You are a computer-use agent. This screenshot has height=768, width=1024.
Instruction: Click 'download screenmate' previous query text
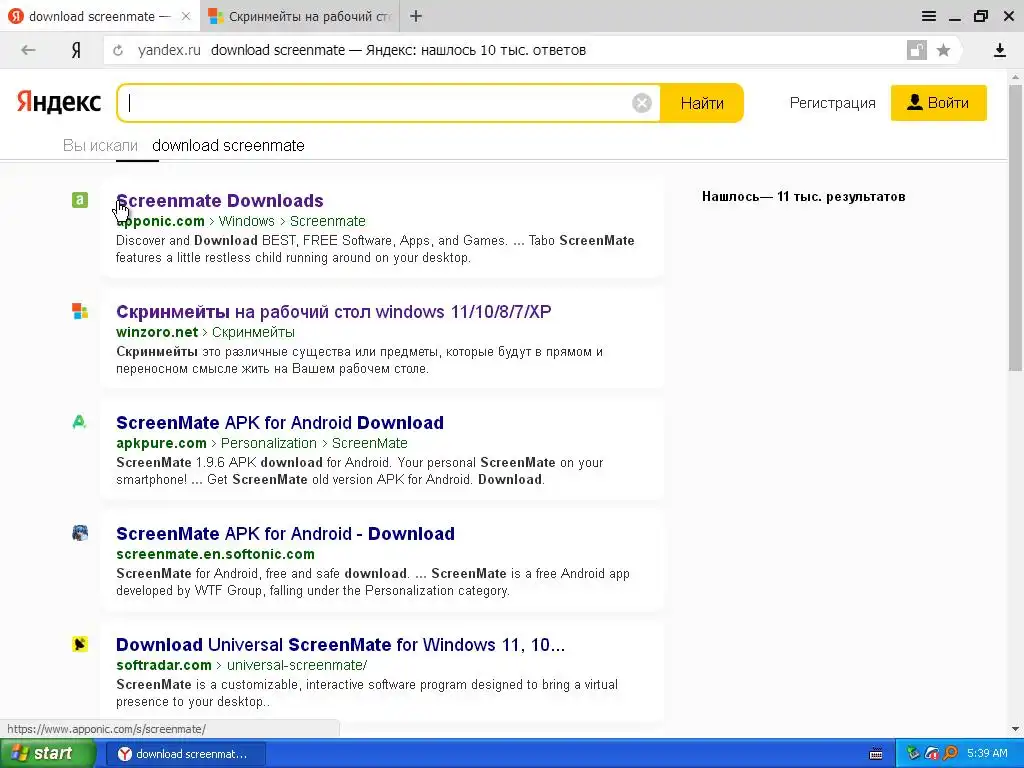tap(228, 145)
